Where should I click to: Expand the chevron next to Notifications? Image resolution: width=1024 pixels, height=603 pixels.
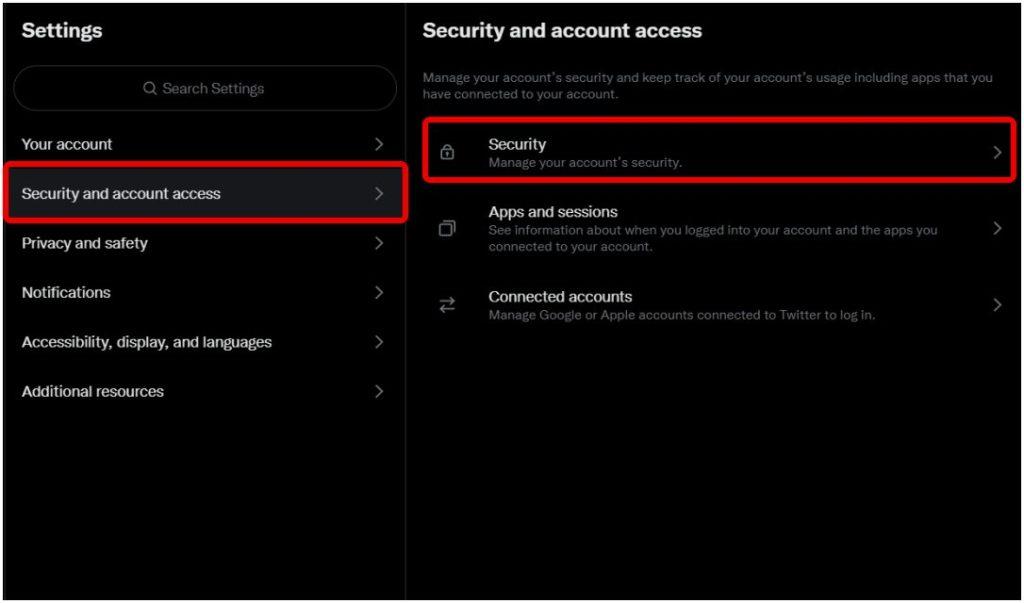click(379, 293)
